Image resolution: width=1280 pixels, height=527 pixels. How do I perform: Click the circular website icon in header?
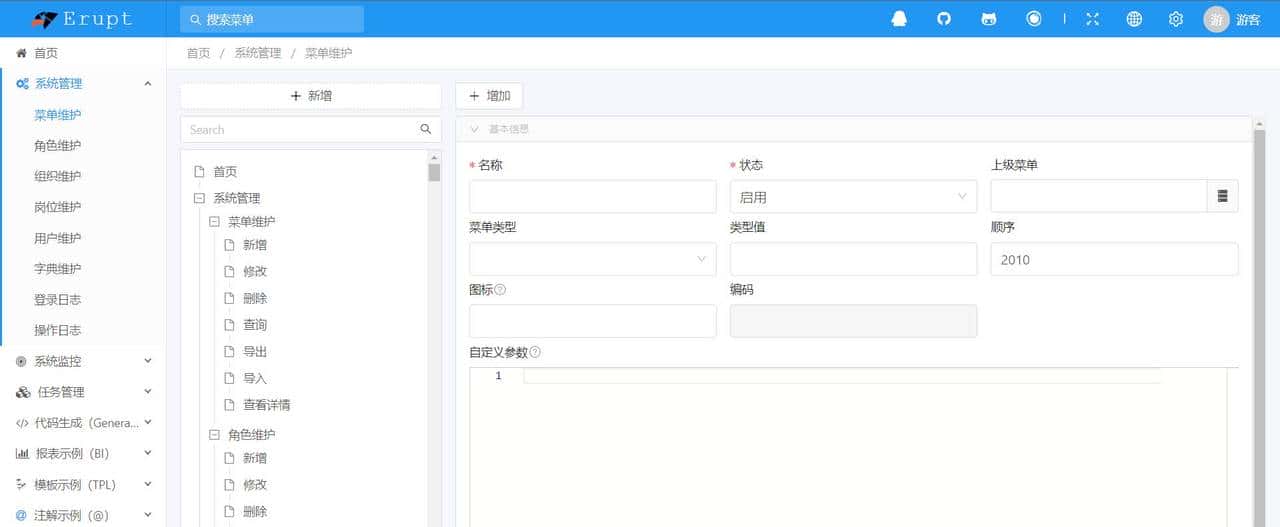pyautogui.click(x=1034, y=19)
